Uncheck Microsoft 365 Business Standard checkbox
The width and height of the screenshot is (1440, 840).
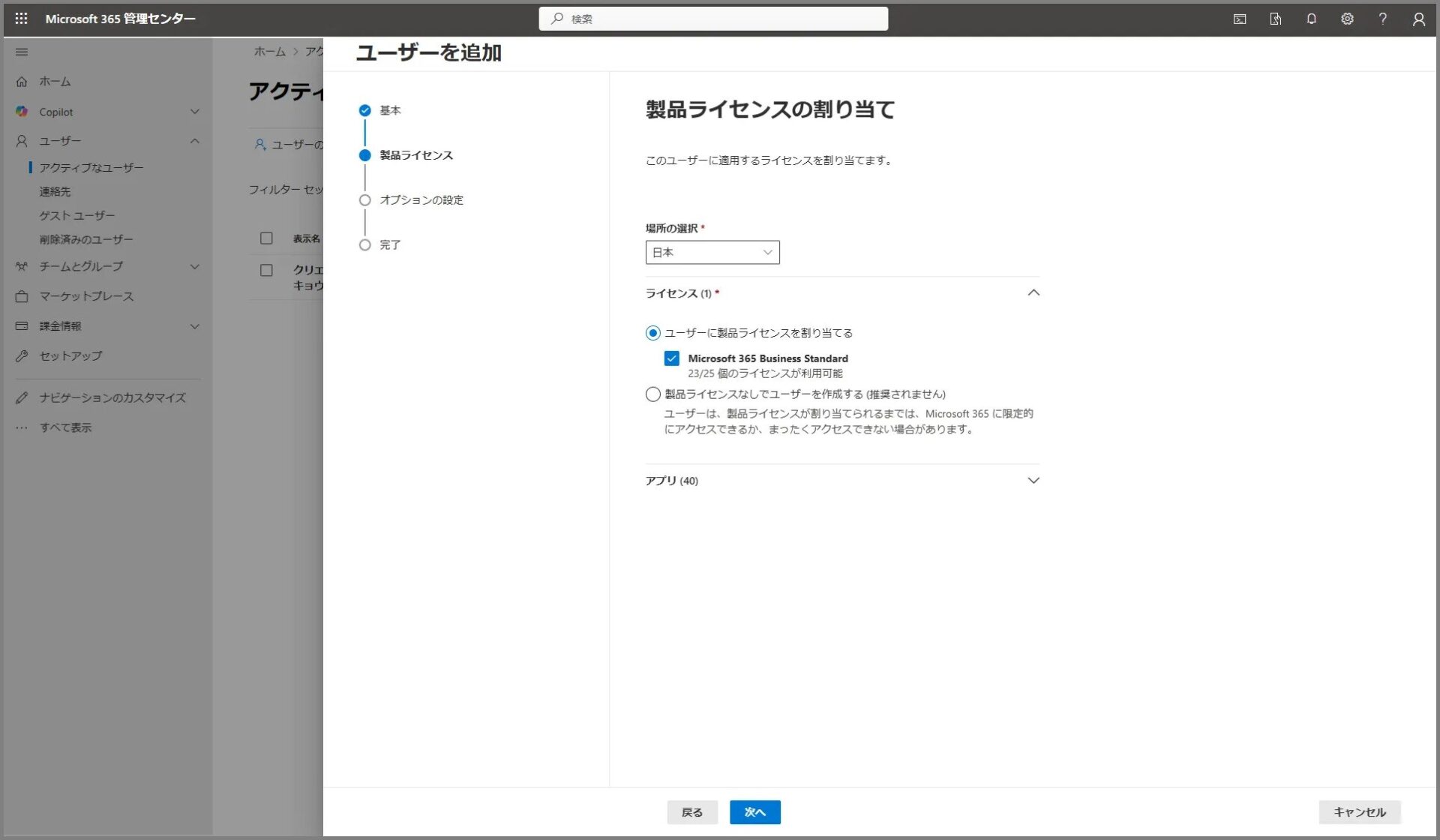671,358
